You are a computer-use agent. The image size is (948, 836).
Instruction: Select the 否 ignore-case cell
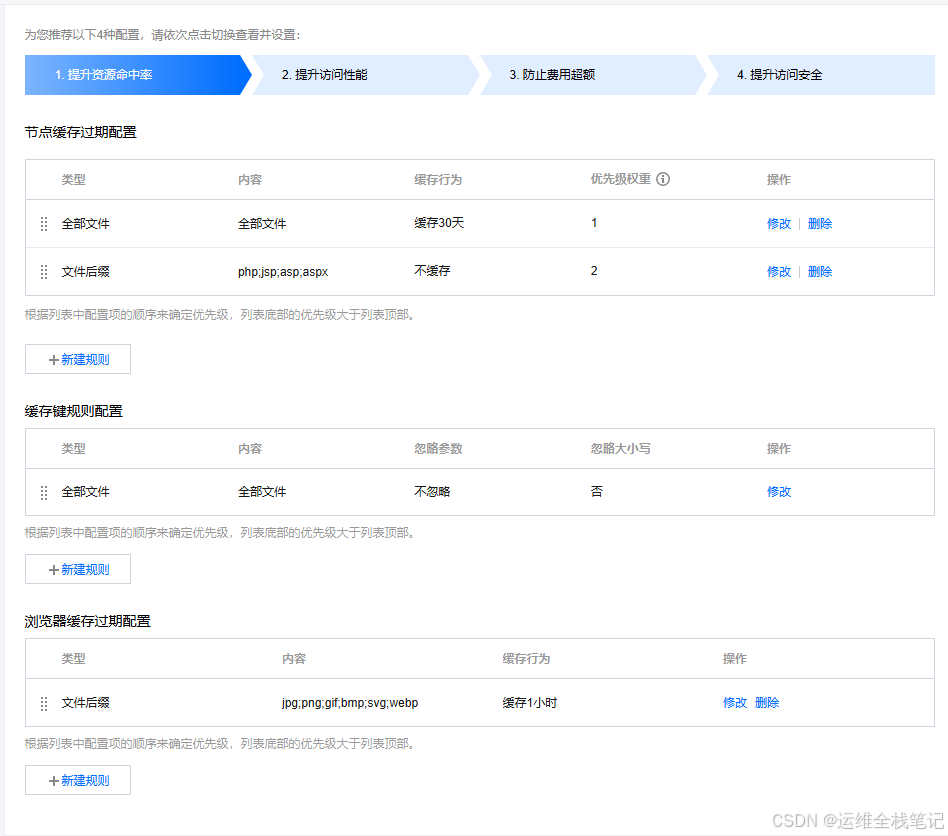[597, 491]
